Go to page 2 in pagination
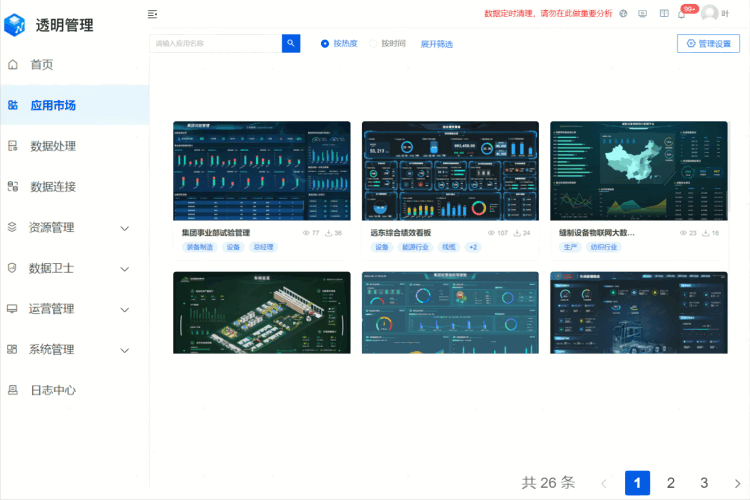Image resolution: width=750 pixels, height=500 pixels. (670, 483)
